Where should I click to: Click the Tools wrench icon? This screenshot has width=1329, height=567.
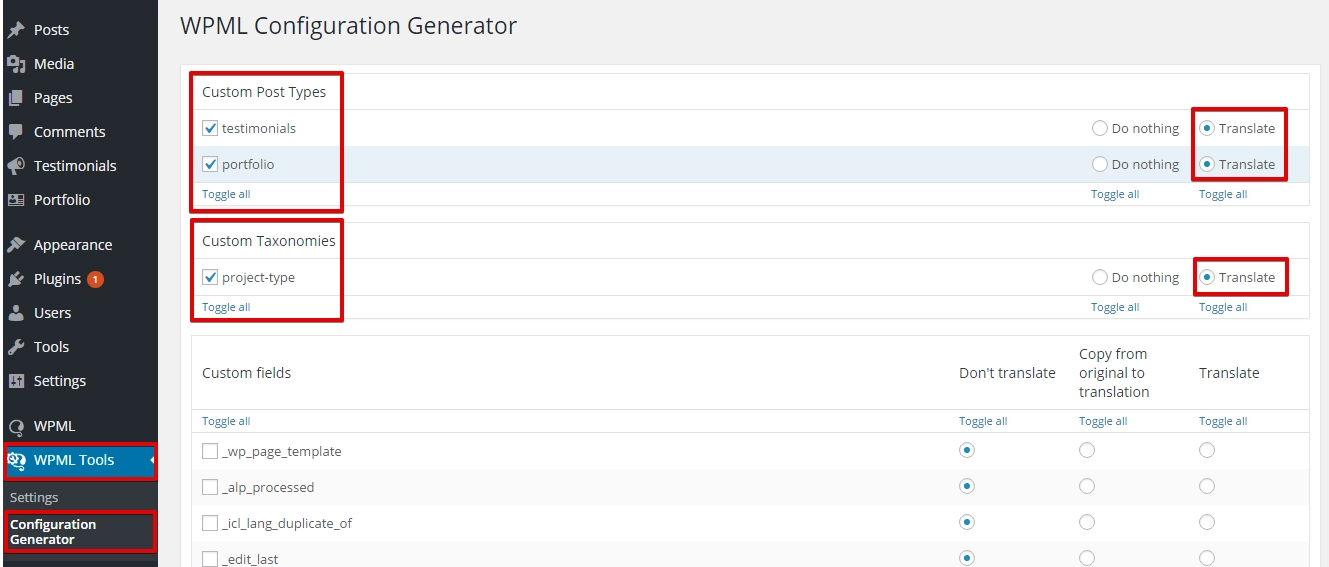tap(16, 347)
